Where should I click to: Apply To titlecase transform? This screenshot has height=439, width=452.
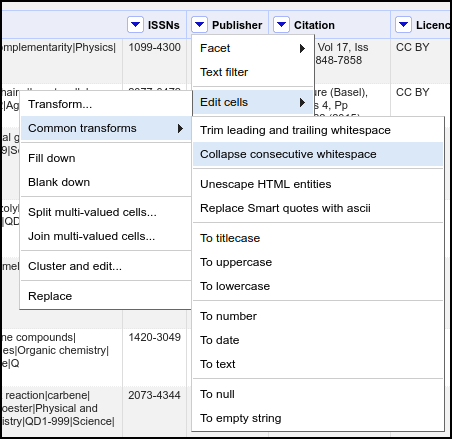coord(318,238)
